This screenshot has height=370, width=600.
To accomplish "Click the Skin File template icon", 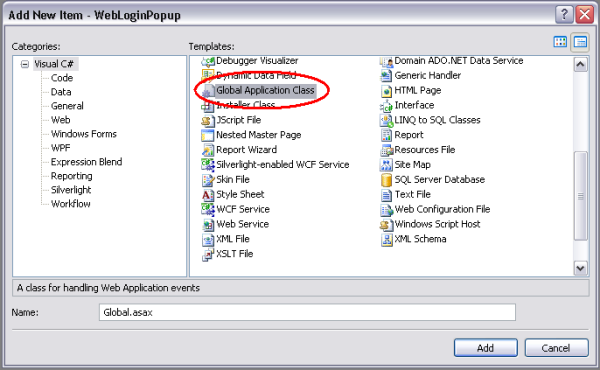I will [208, 180].
